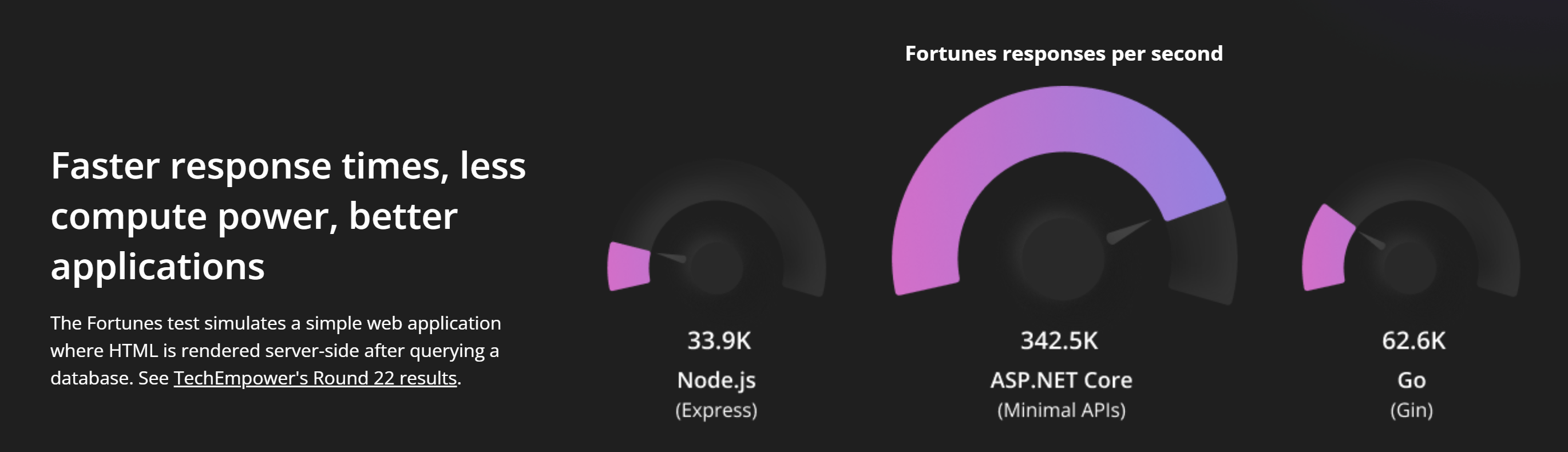
Task: Click the (Express) sublabel
Action: [x=716, y=410]
